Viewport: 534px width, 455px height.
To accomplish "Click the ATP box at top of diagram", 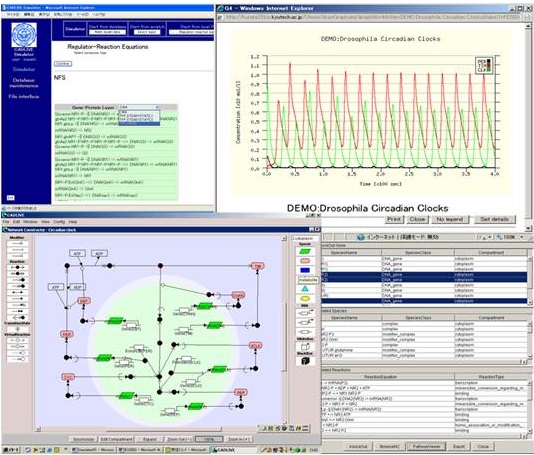I will (x=77, y=254).
